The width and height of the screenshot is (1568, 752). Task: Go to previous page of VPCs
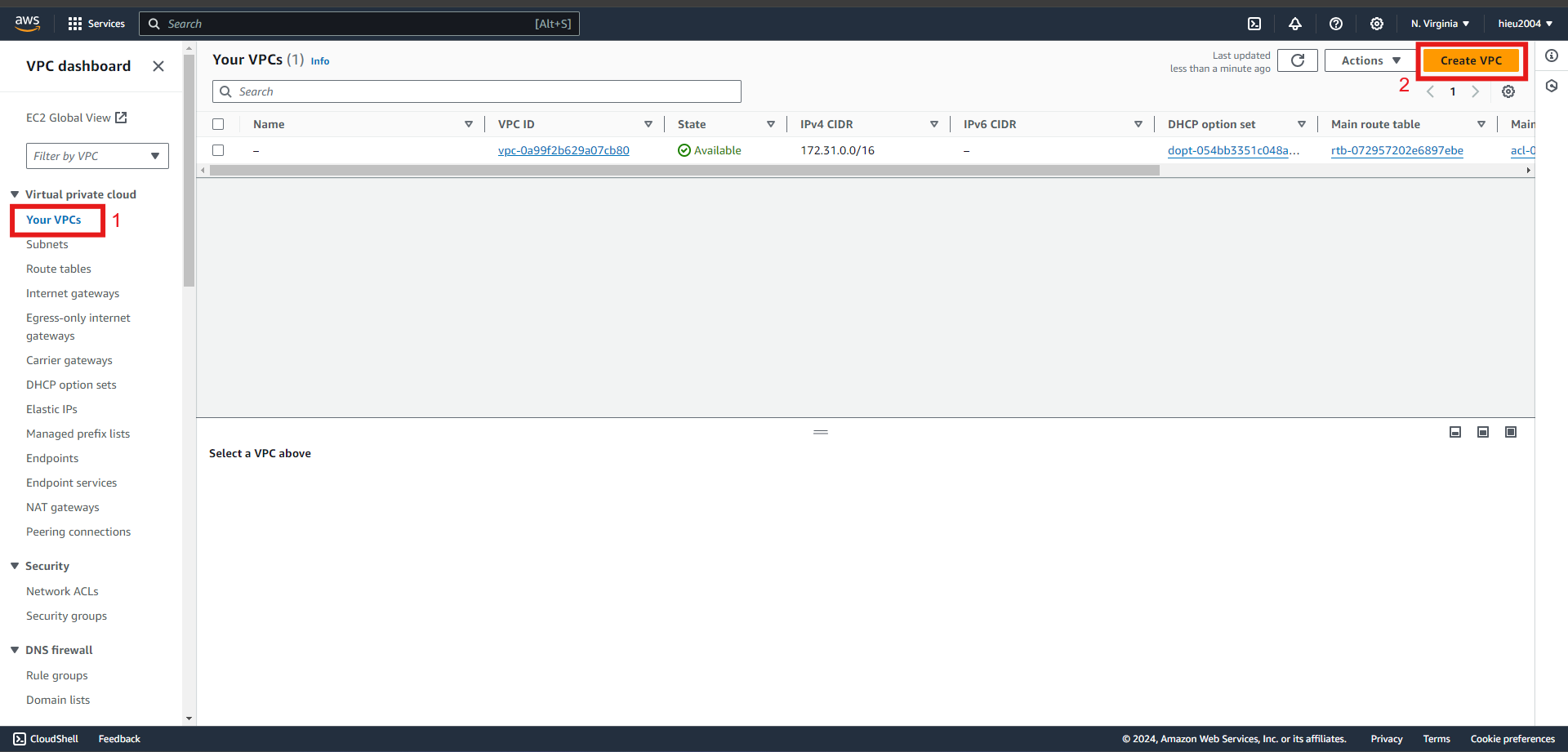(x=1430, y=91)
